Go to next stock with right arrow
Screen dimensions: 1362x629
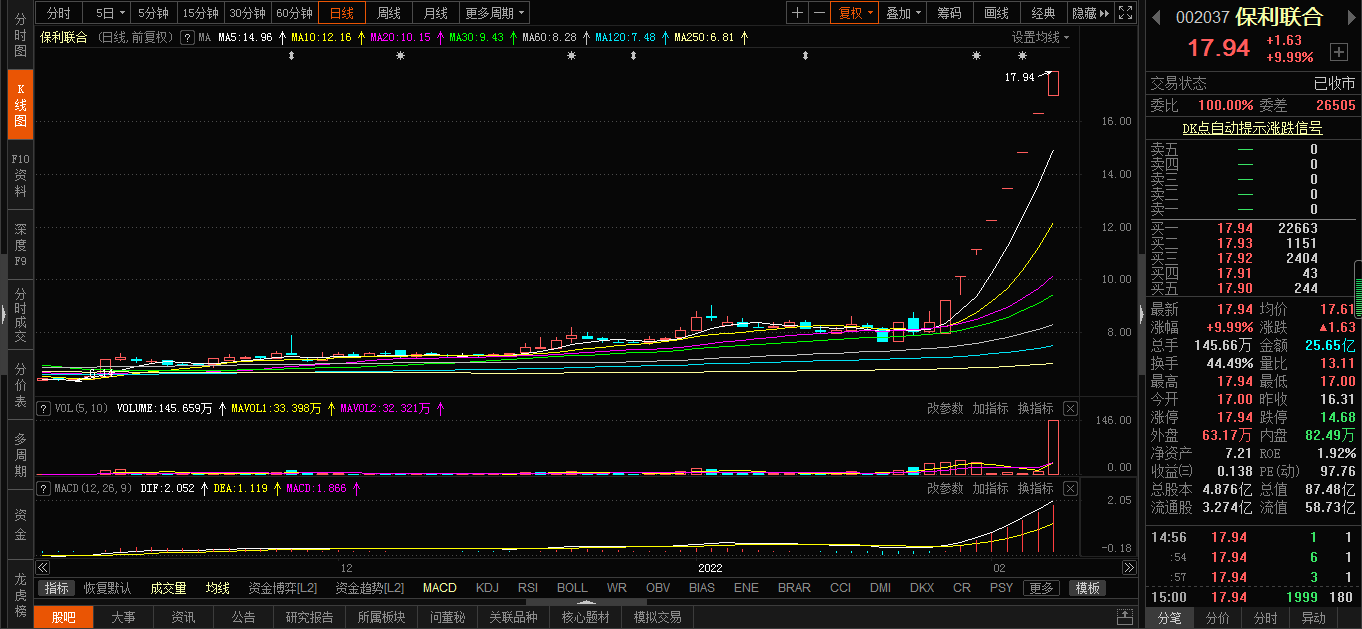tap(1349, 17)
